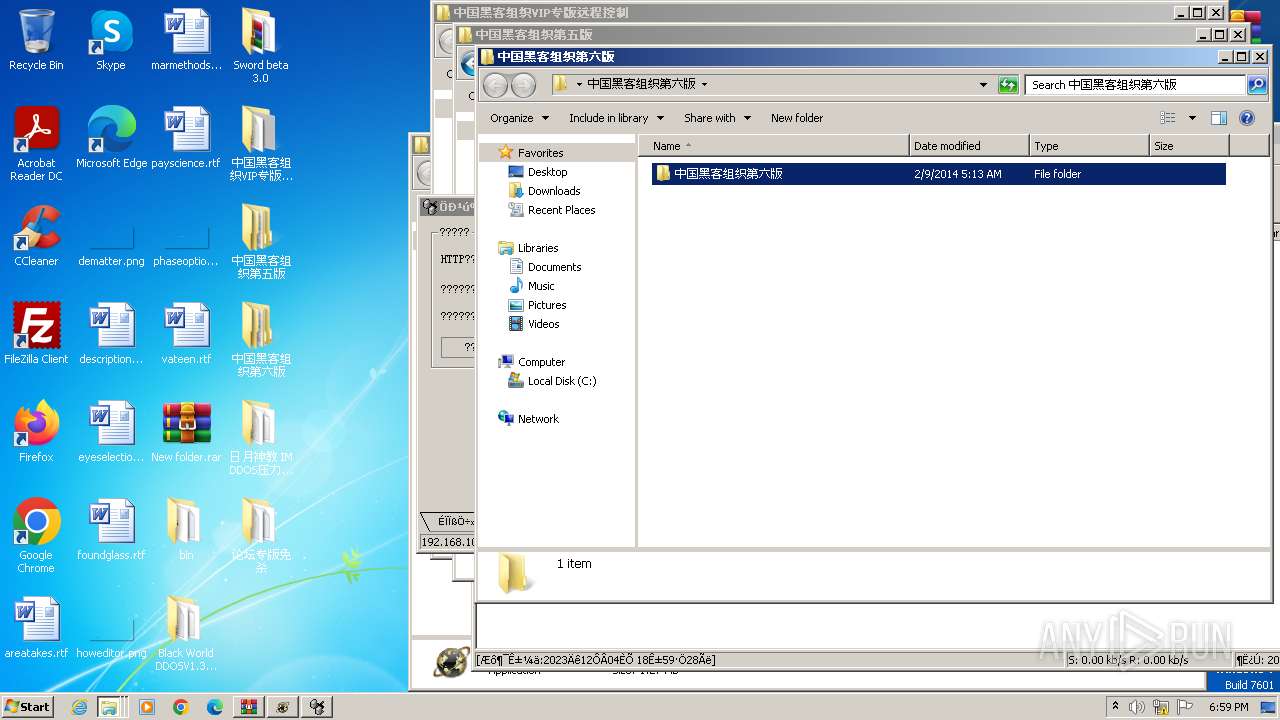Select vateen.rtf document on desktop
The width and height of the screenshot is (1280, 720).
pos(186,334)
